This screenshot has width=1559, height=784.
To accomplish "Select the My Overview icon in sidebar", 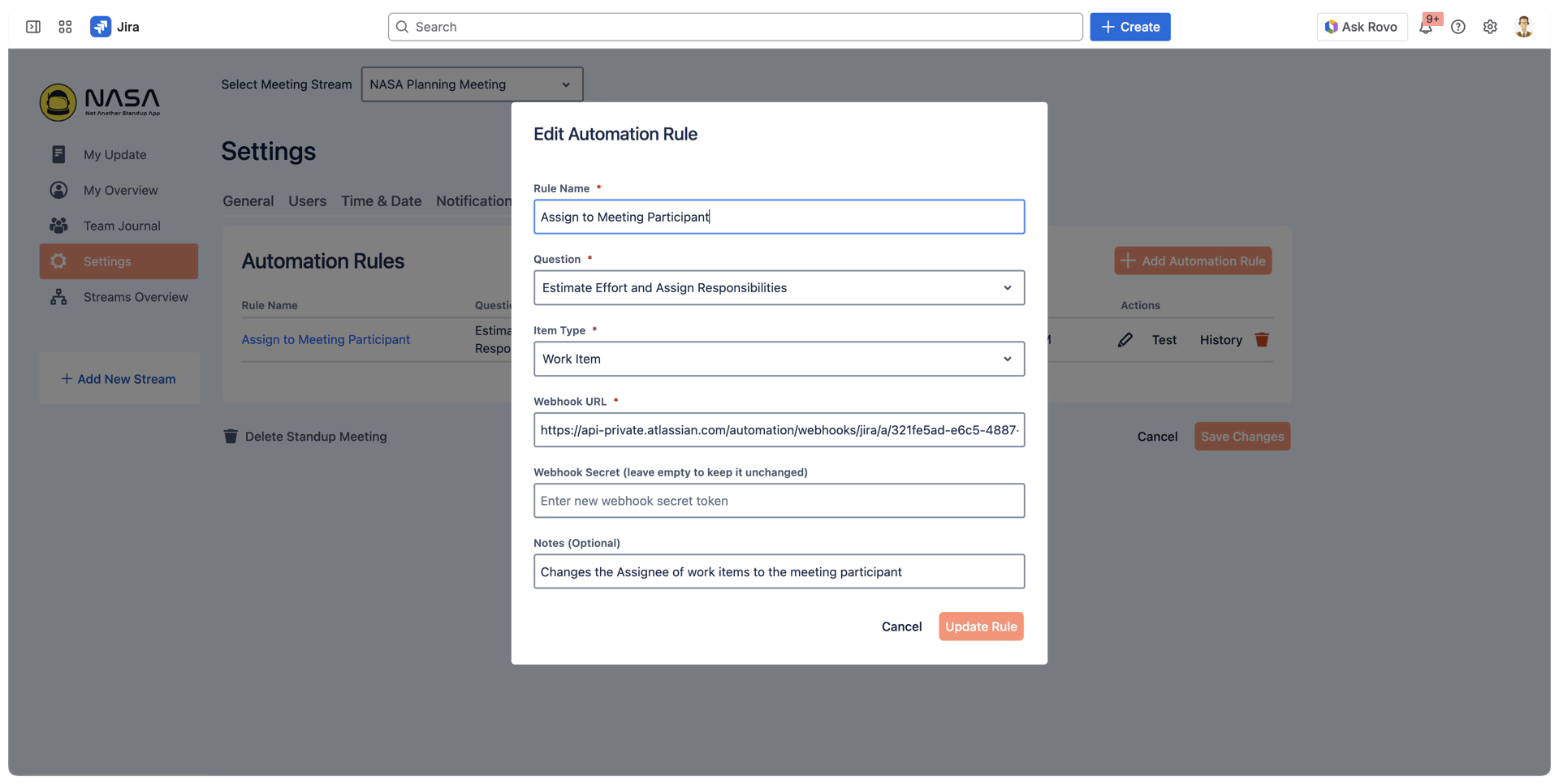I will pos(58,190).
